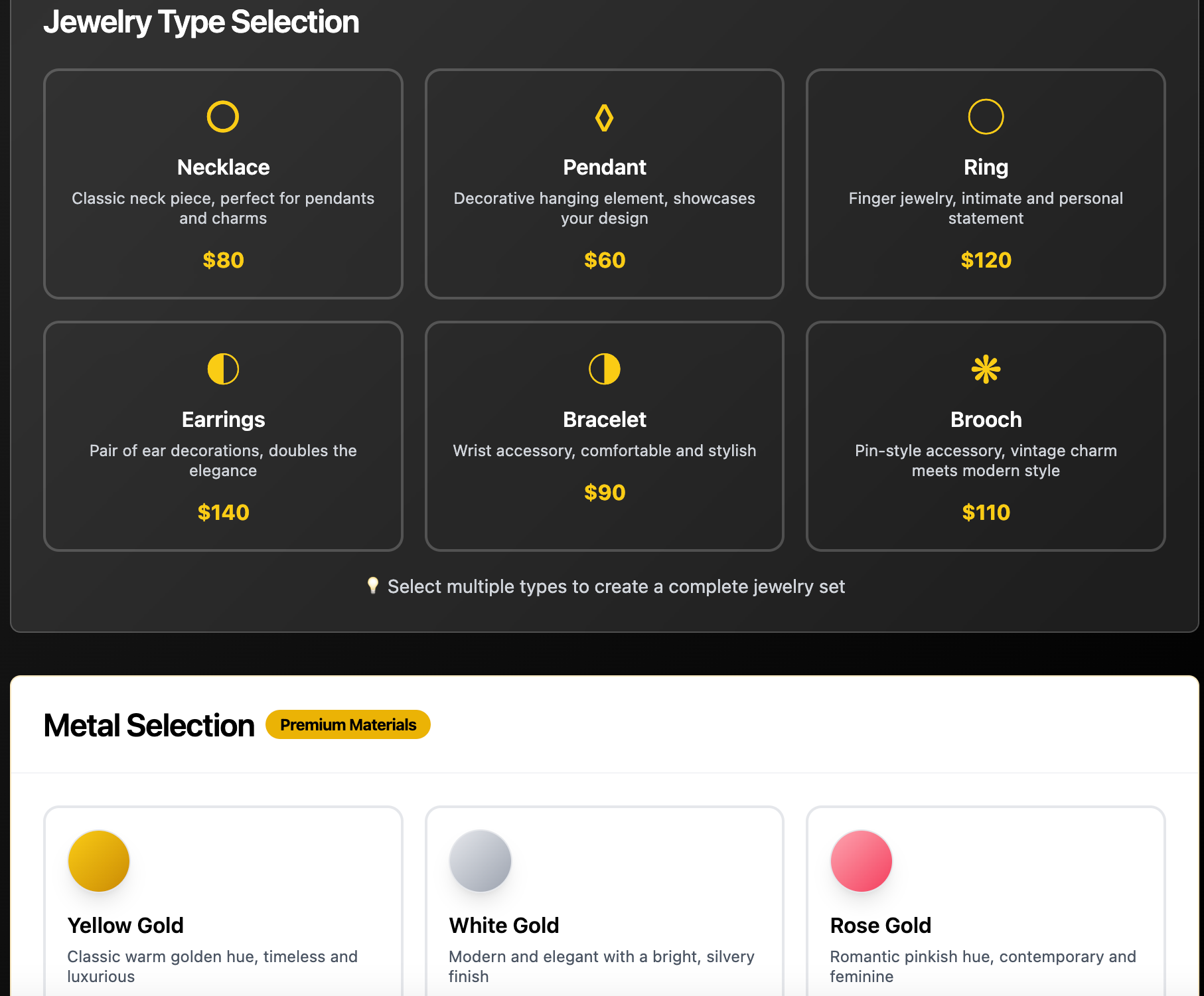This screenshot has width=1204, height=996.
Task: Click the Premium Materials badge
Action: tap(348, 724)
